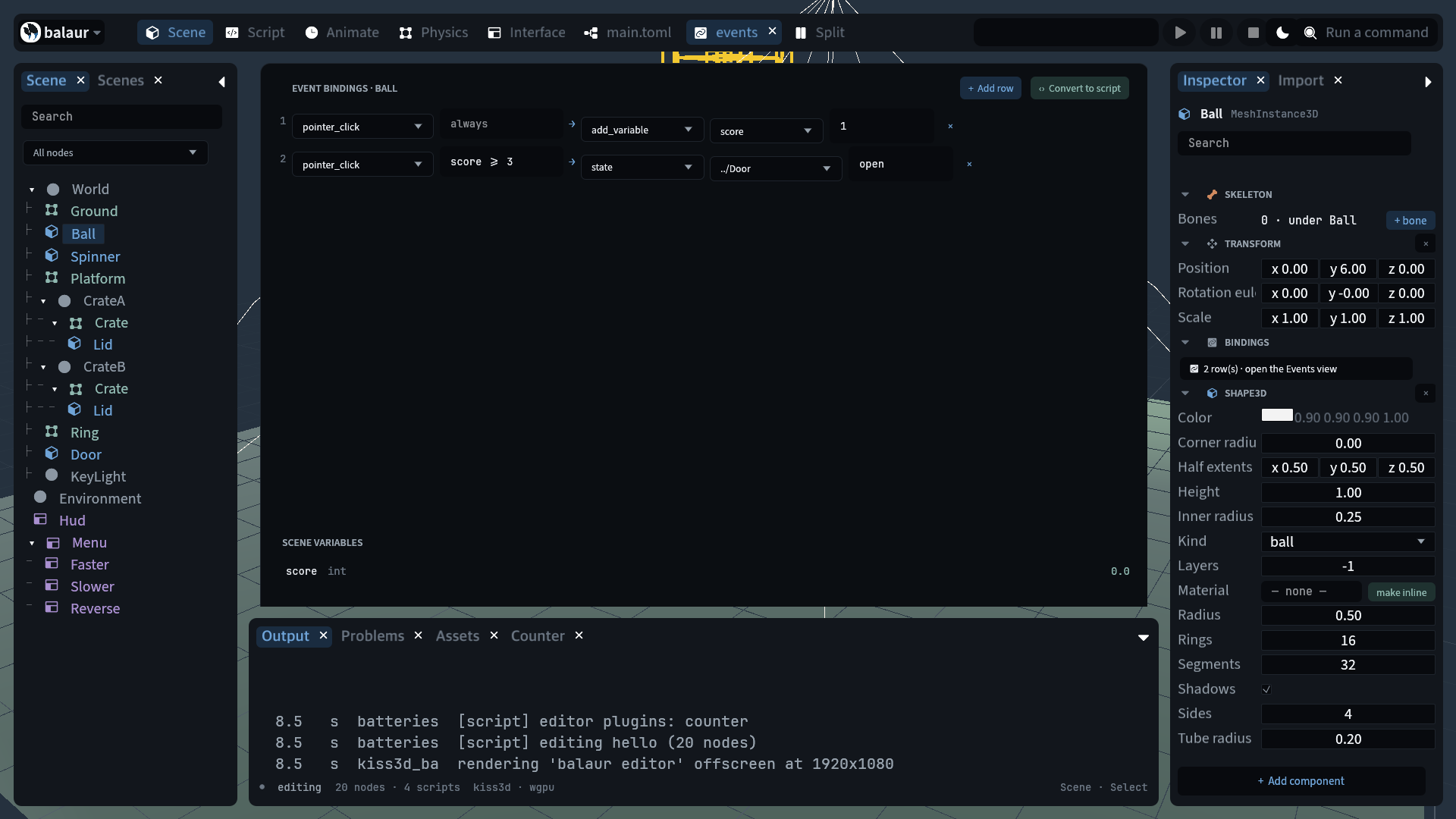Open row 1 pointer_click event dropdown
This screenshot has width=1456, height=819.
[x=362, y=127]
